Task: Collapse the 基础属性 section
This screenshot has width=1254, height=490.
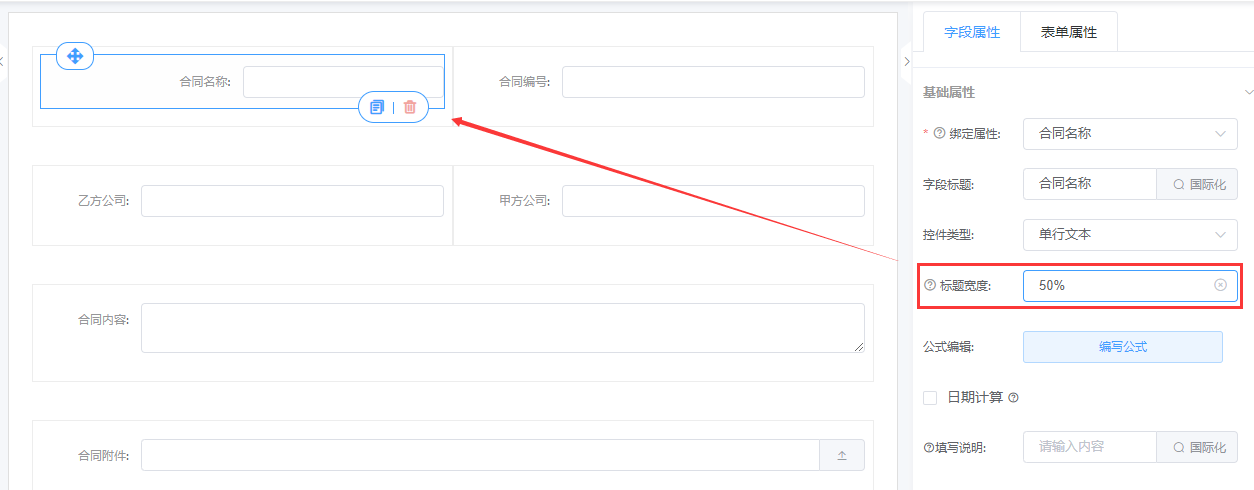Action: point(1248,92)
